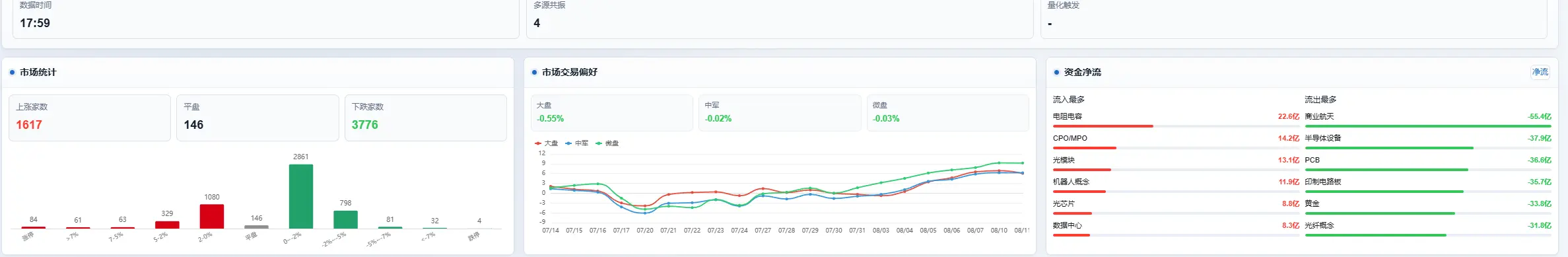
Task: Click the 08/10 date on chart axis
Action: pos(999,231)
